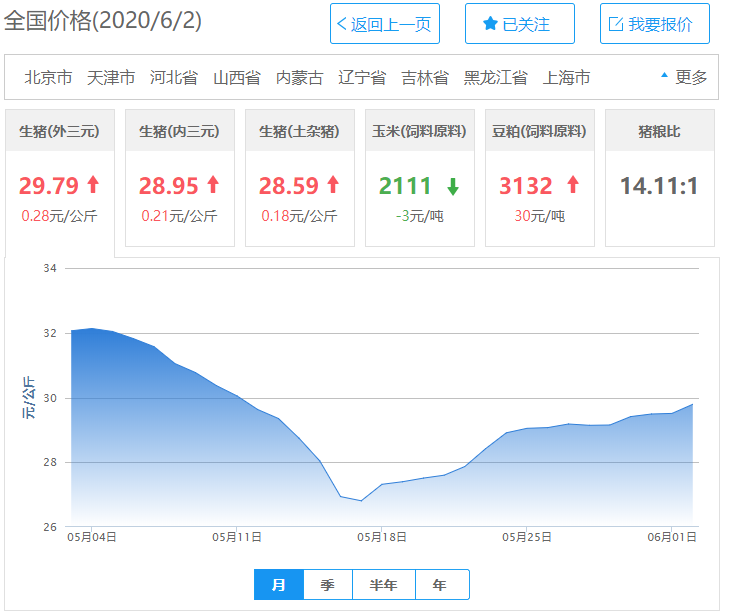
Task: Click the green down arrow next to 2111
Action: tap(453, 186)
